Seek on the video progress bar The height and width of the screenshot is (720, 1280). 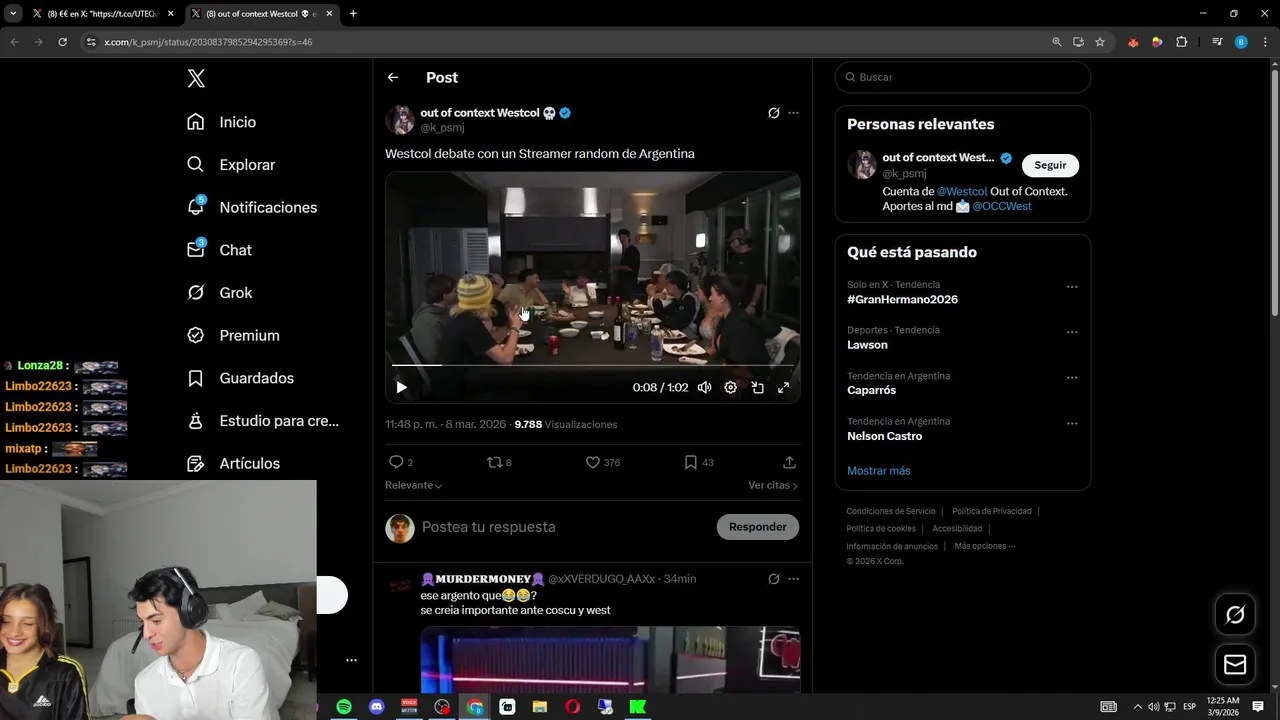(x=592, y=366)
